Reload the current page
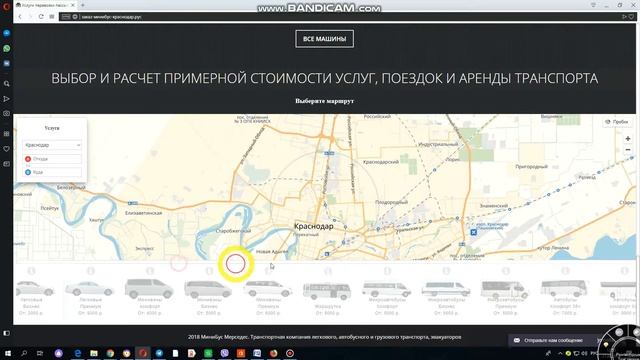Screen dimensions: 640x360 click(41, 17)
